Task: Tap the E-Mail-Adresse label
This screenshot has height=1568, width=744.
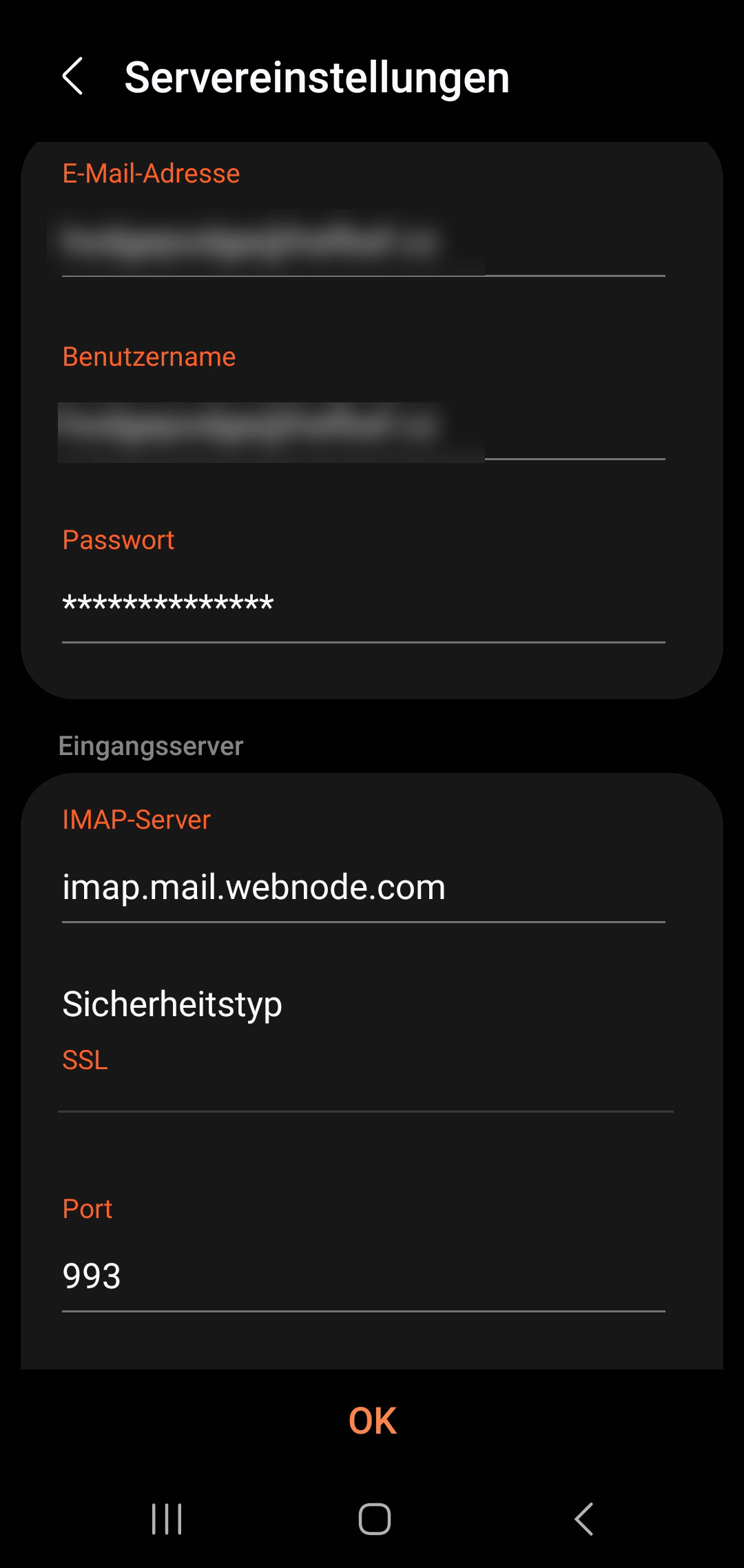Action: coord(151,174)
